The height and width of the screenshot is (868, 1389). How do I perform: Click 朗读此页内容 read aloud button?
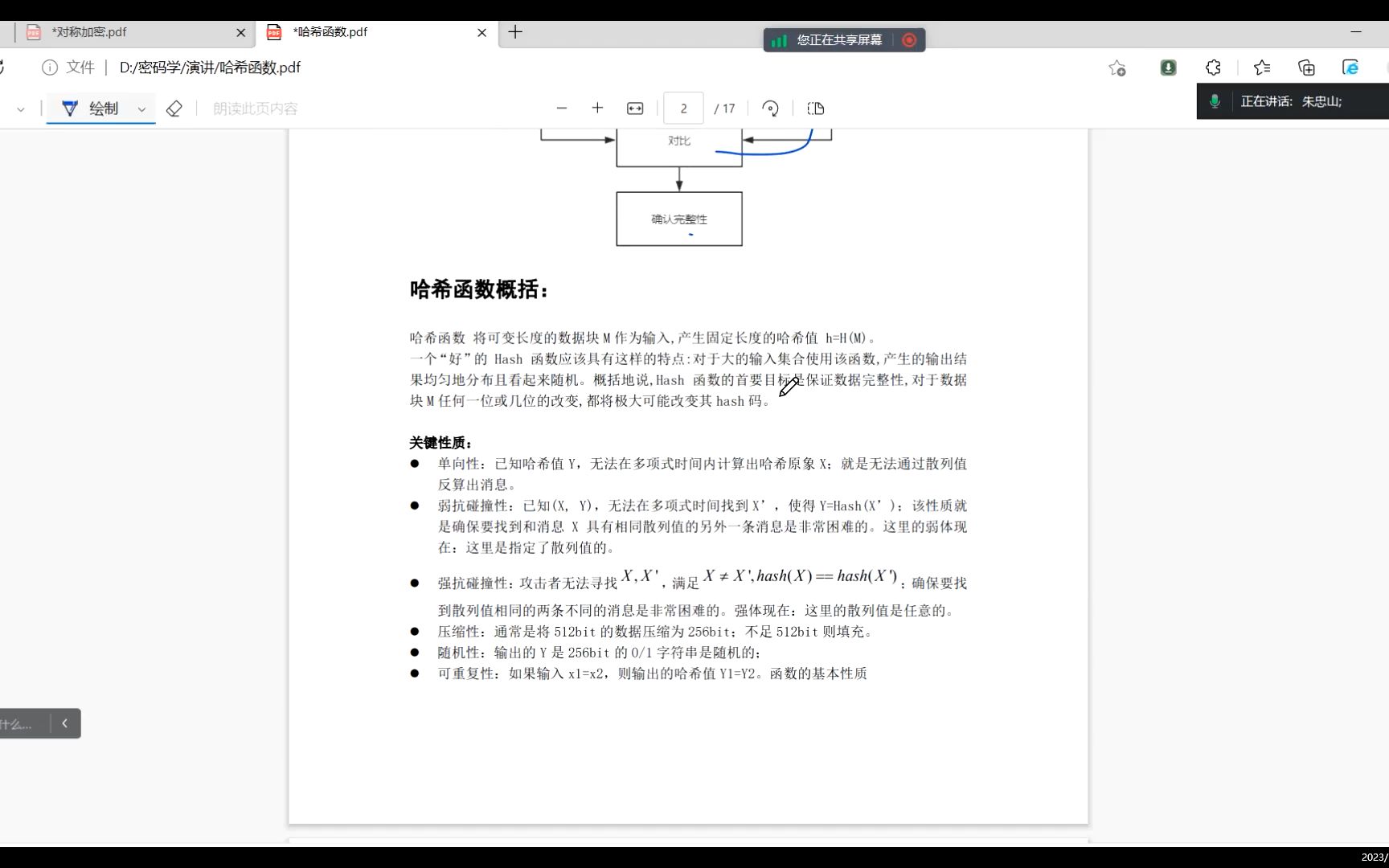(x=255, y=108)
